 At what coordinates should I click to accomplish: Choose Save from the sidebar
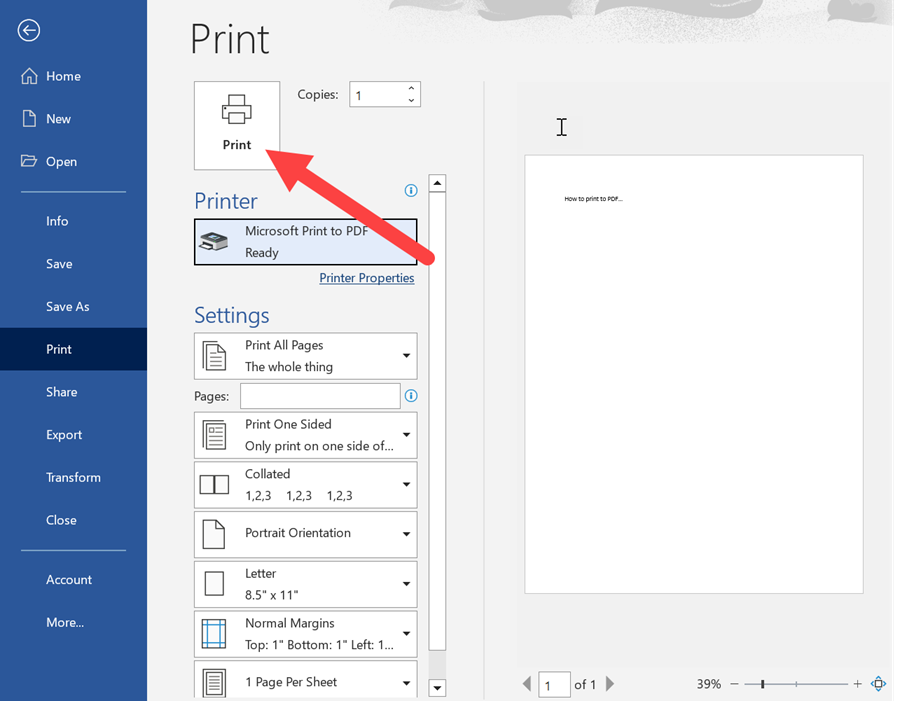(73, 264)
